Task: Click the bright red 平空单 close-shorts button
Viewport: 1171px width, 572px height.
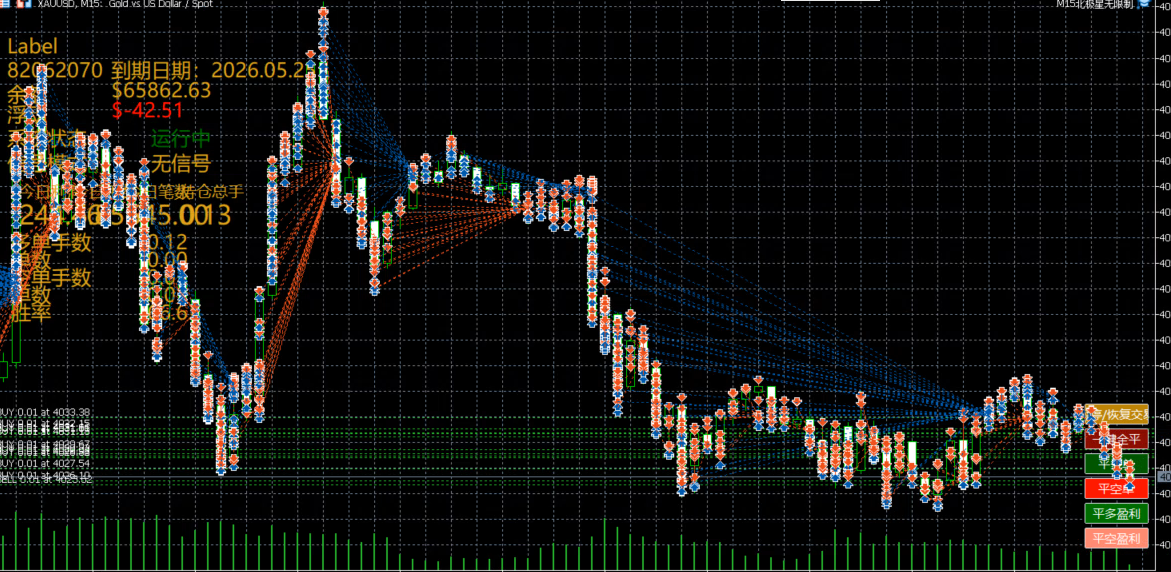Action: pos(1116,488)
